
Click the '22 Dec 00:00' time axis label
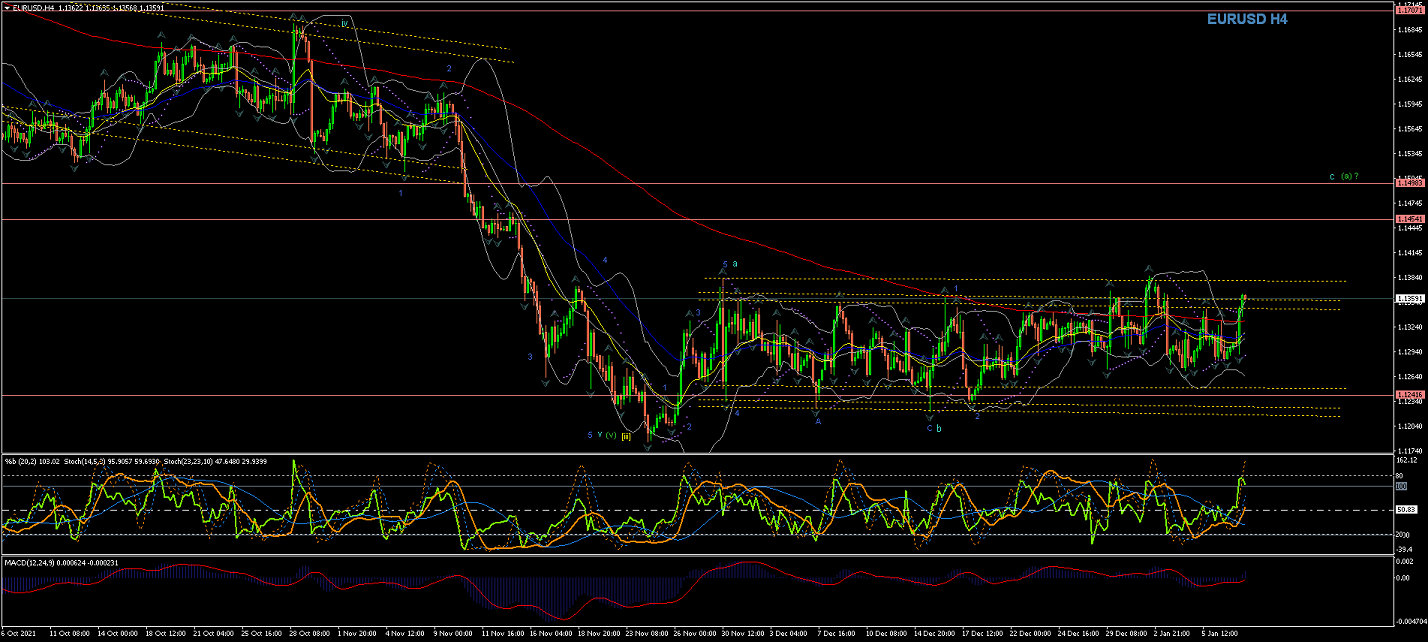click(x=1031, y=633)
